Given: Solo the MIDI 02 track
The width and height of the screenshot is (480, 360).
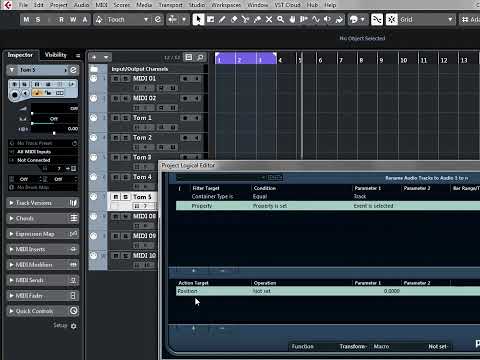Looking at the screenshot, I should click(x=125, y=98).
